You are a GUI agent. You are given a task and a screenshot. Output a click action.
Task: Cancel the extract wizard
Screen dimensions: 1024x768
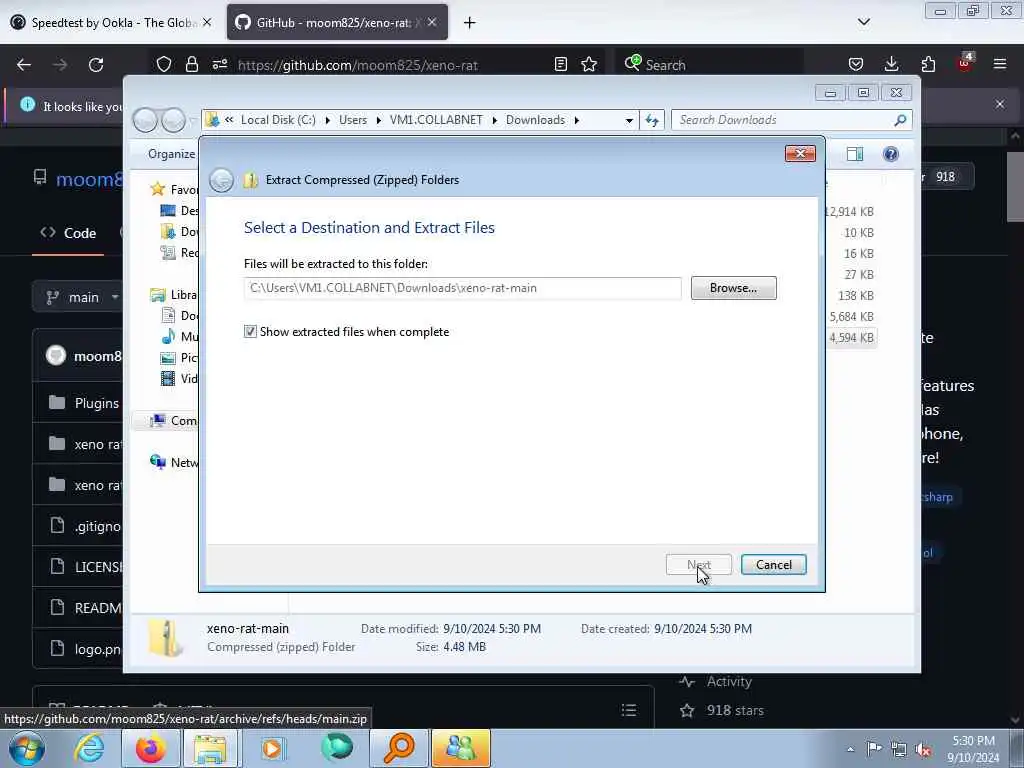pos(774,565)
